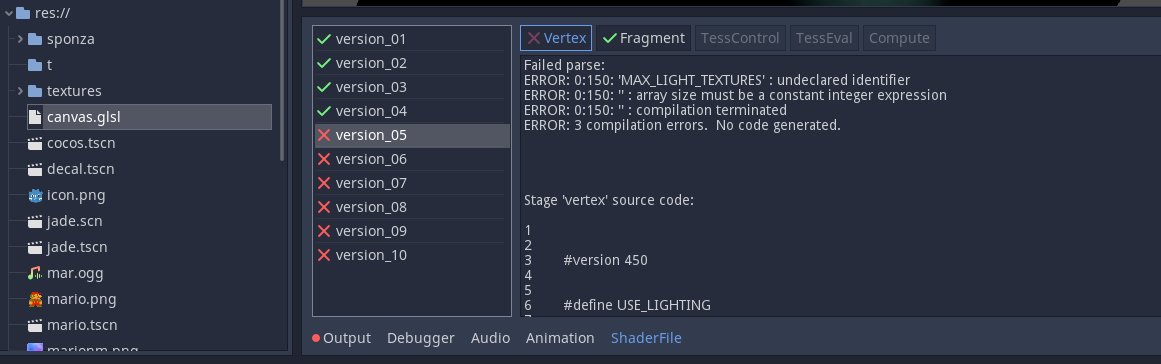Open the jade.scn scene file icon
This screenshot has height=364, width=1161.
[x=35, y=221]
